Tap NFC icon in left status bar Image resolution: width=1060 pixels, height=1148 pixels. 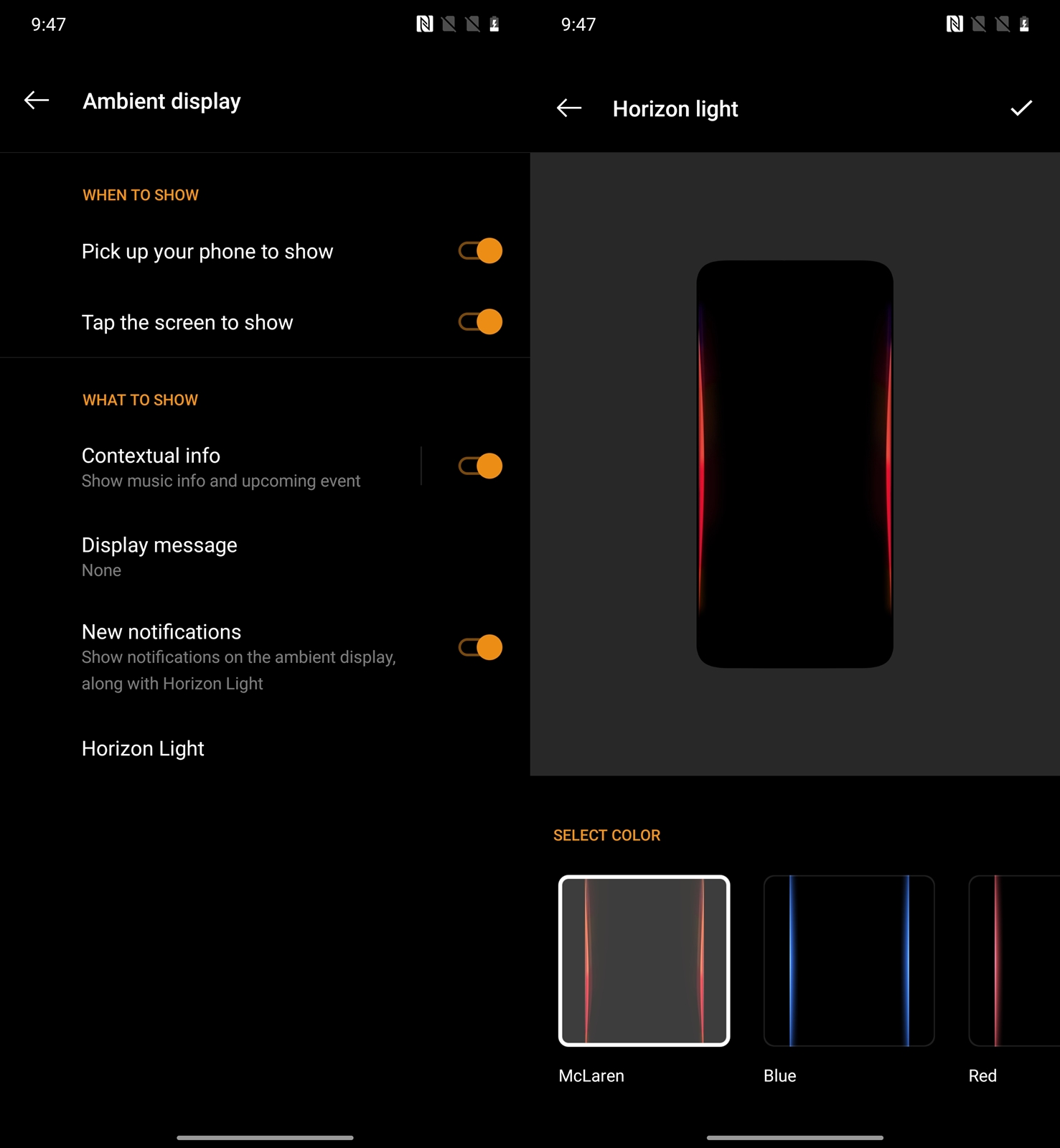click(x=424, y=24)
